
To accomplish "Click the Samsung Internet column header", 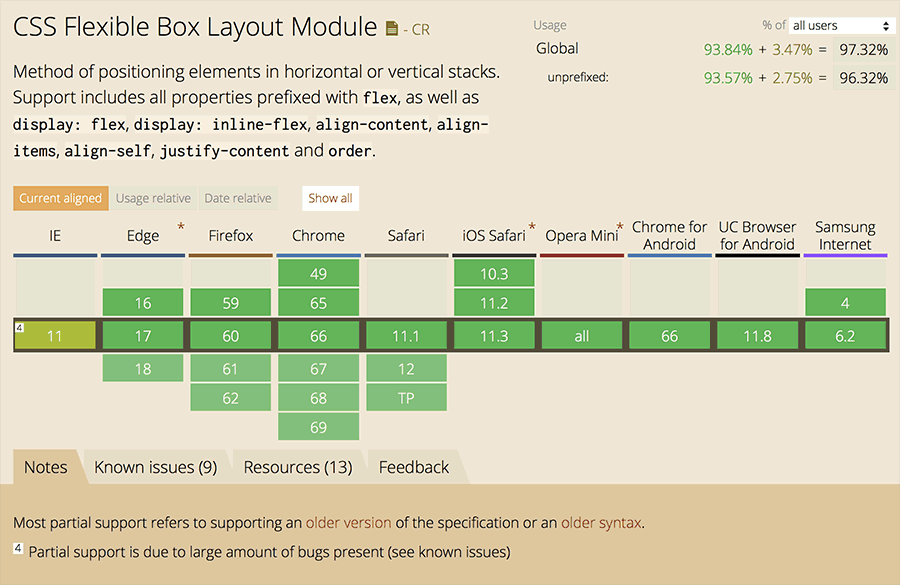I will pos(845,235).
